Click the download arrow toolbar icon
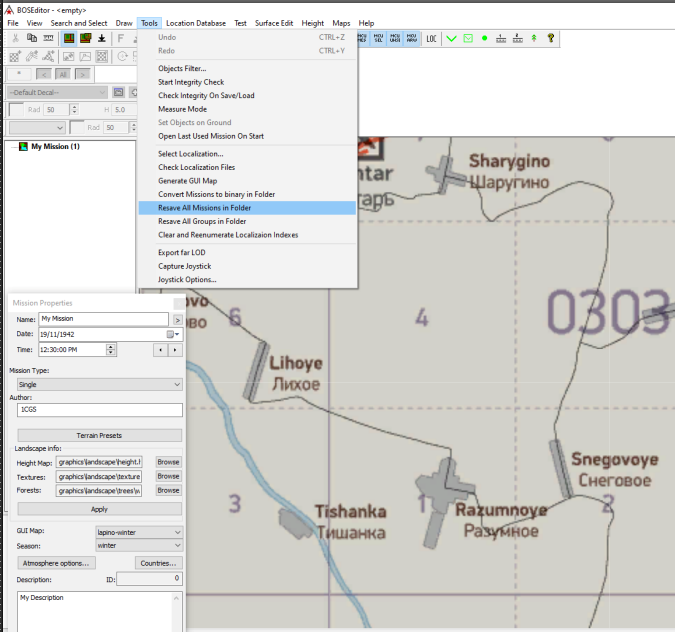 click(103, 39)
